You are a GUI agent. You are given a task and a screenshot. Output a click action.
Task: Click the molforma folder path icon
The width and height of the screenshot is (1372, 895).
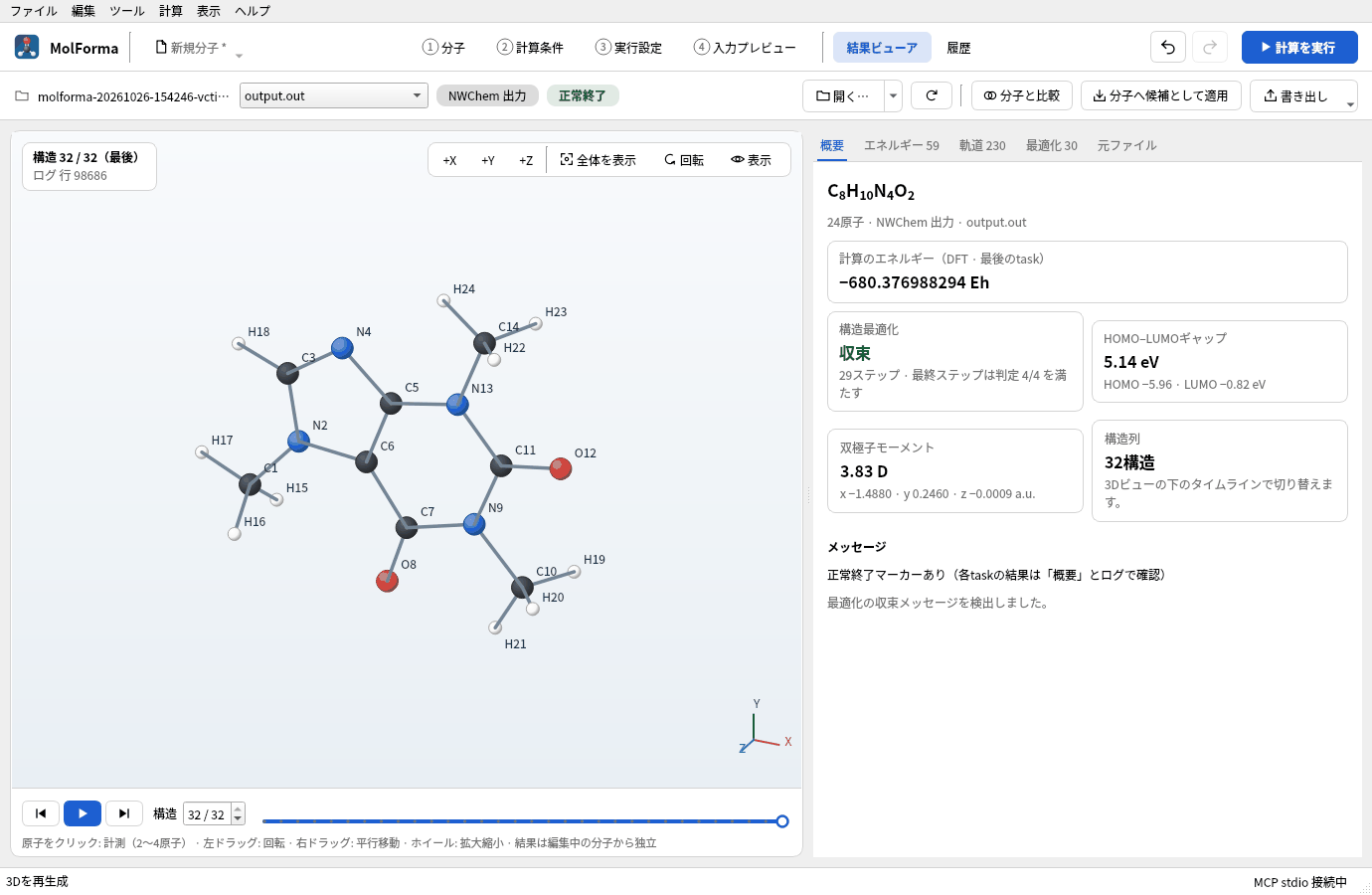pyautogui.click(x=22, y=96)
